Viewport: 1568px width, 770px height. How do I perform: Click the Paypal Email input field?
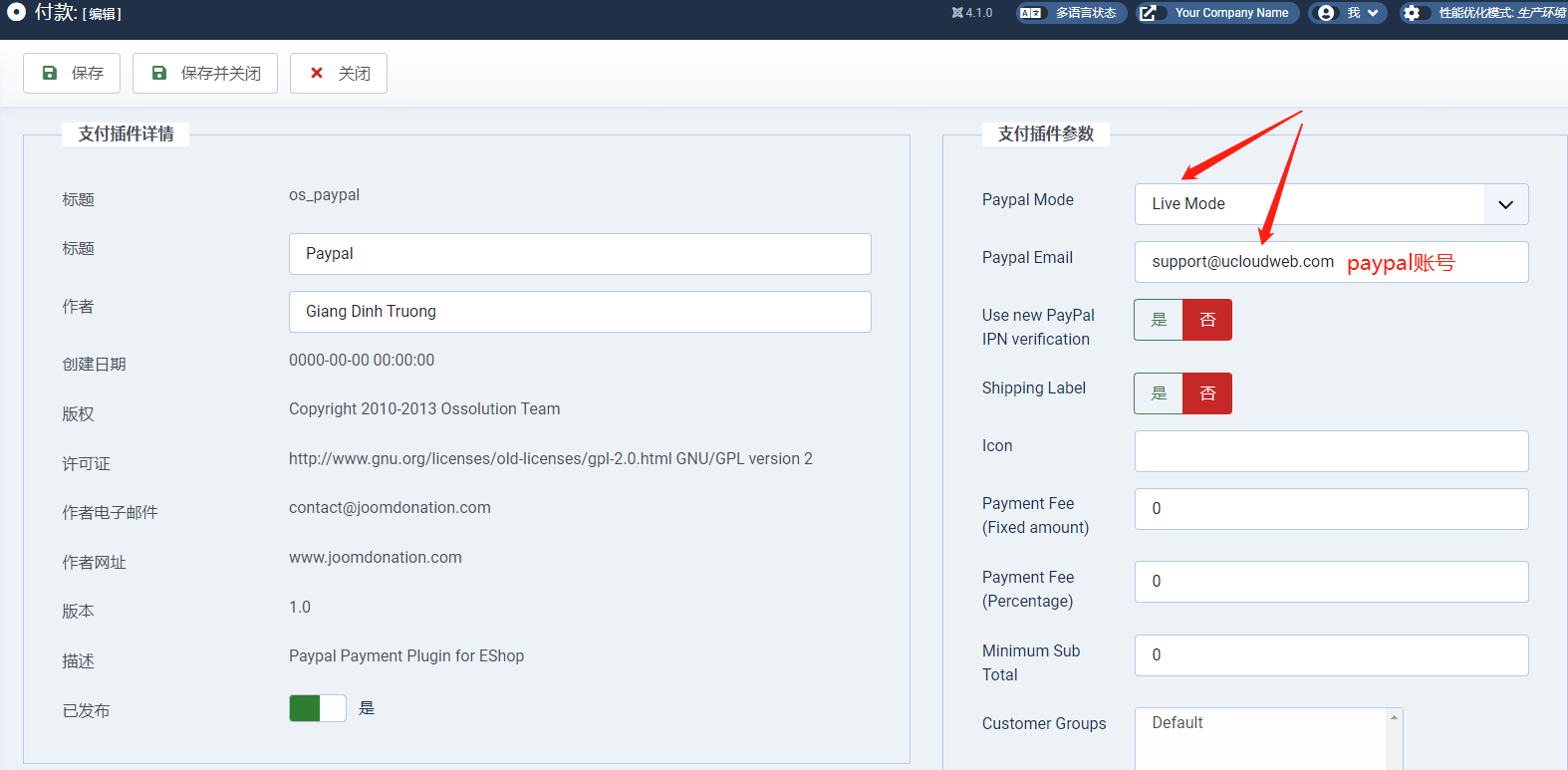tap(1331, 262)
